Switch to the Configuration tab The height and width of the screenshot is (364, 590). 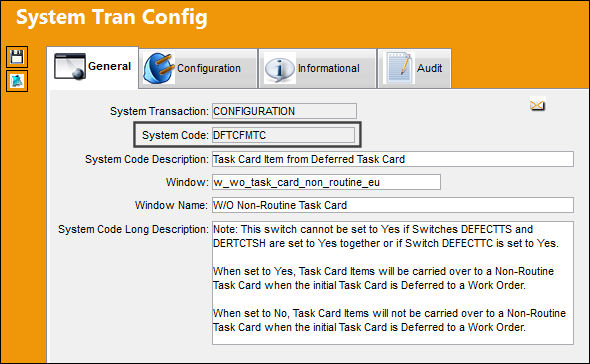point(198,69)
